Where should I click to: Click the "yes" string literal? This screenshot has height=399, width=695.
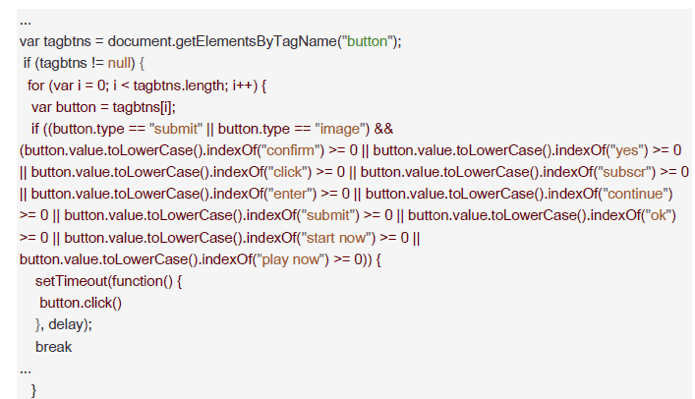(x=627, y=150)
